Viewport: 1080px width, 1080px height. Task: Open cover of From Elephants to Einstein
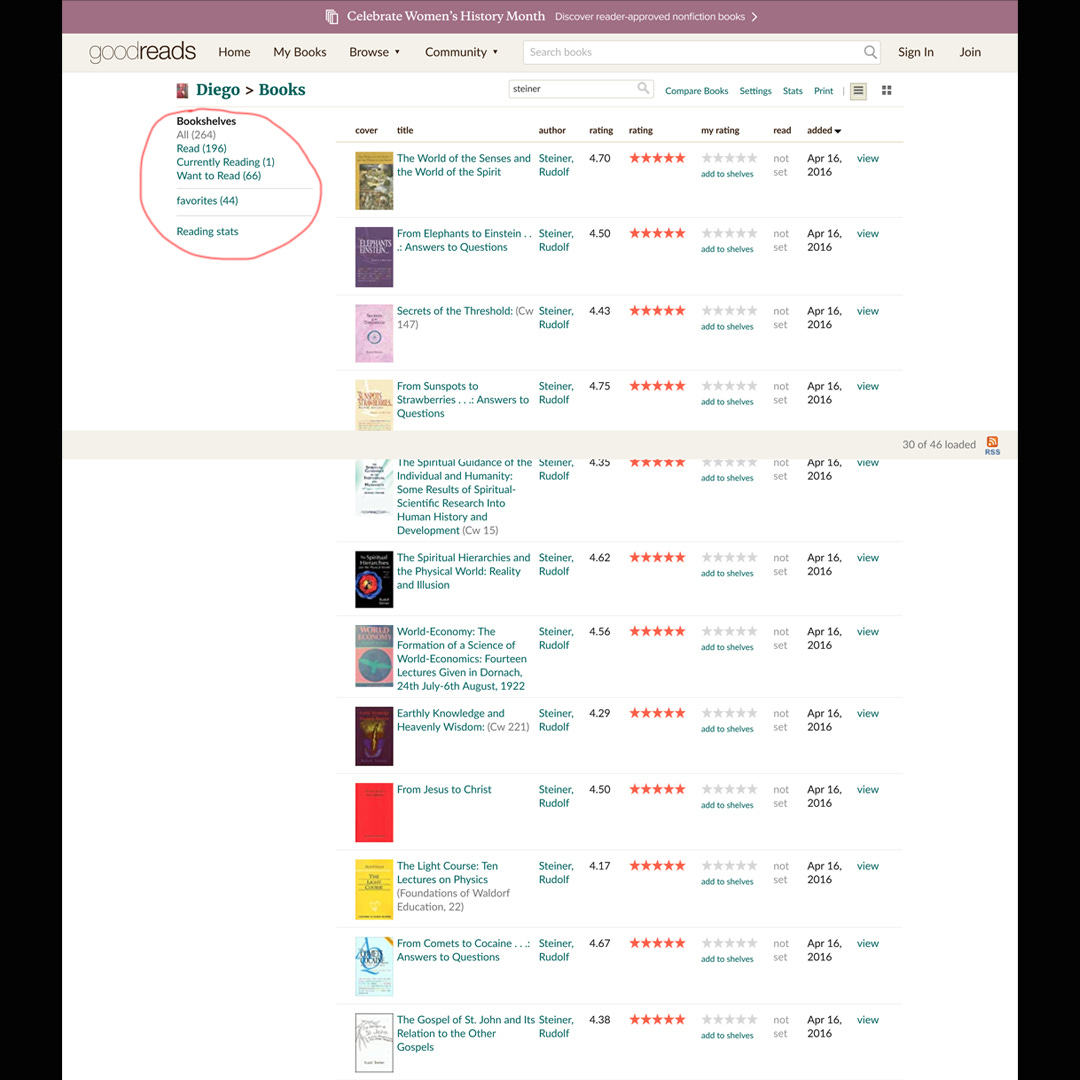click(x=374, y=257)
